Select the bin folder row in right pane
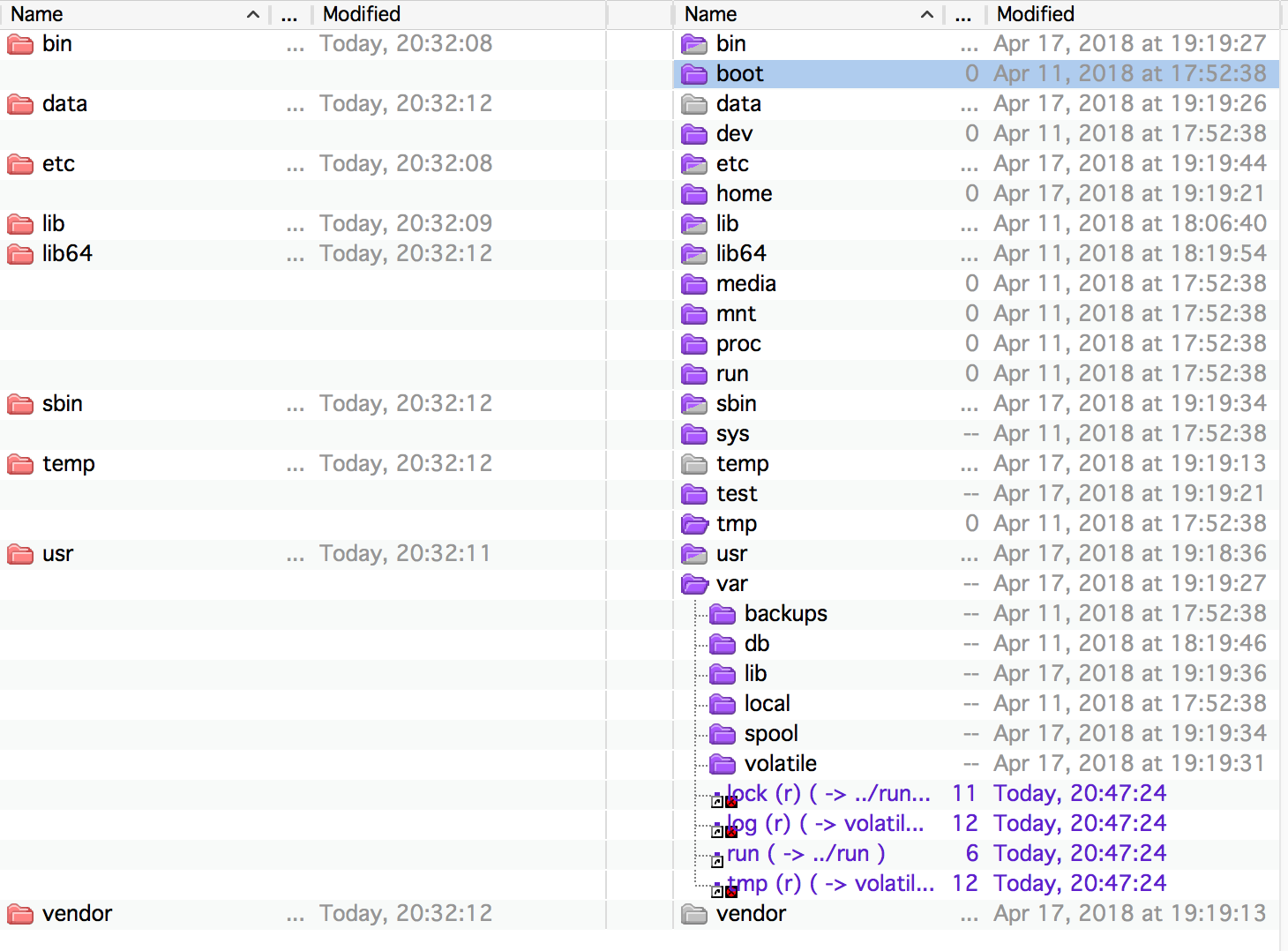Screen dimensions: 1288x951 977,44
